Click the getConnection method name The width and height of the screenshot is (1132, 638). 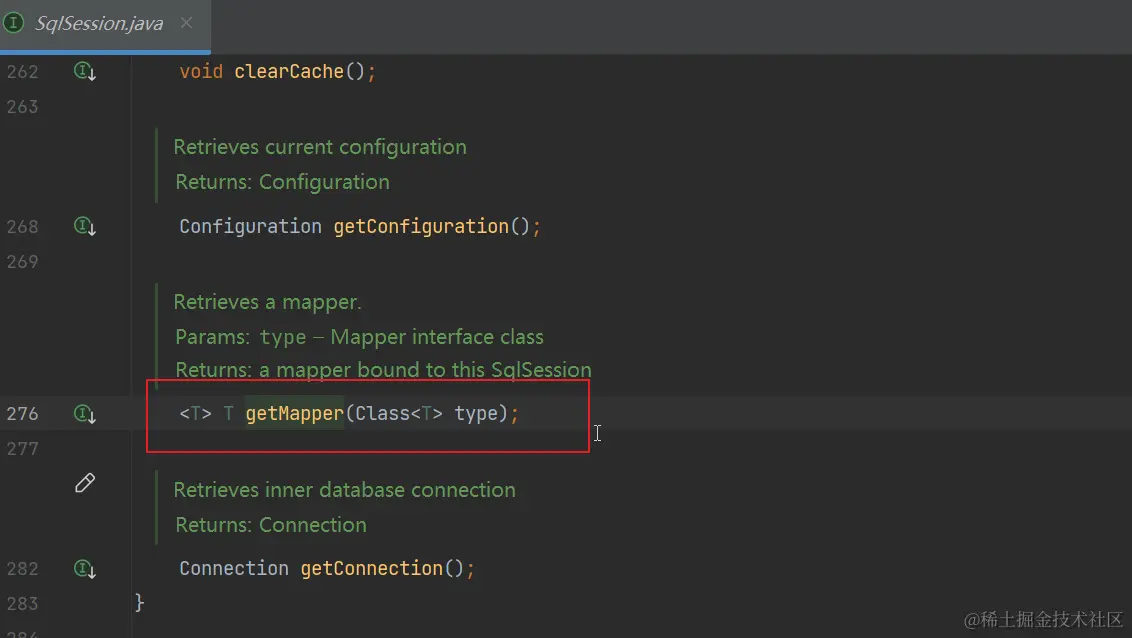click(371, 569)
